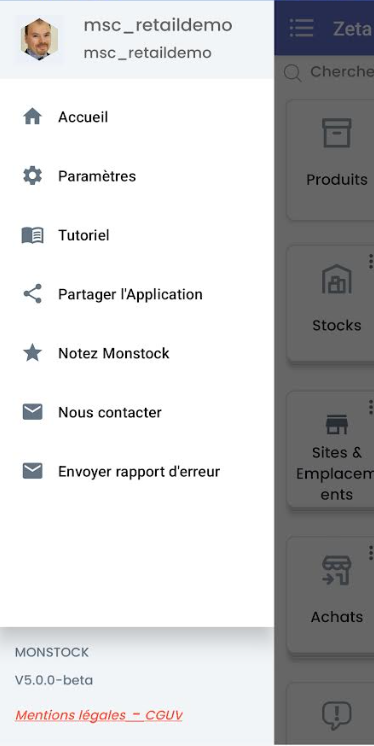The height and width of the screenshot is (746, 374).
Task: Tap the user profile avatar photo
Action: coord(39,39)
